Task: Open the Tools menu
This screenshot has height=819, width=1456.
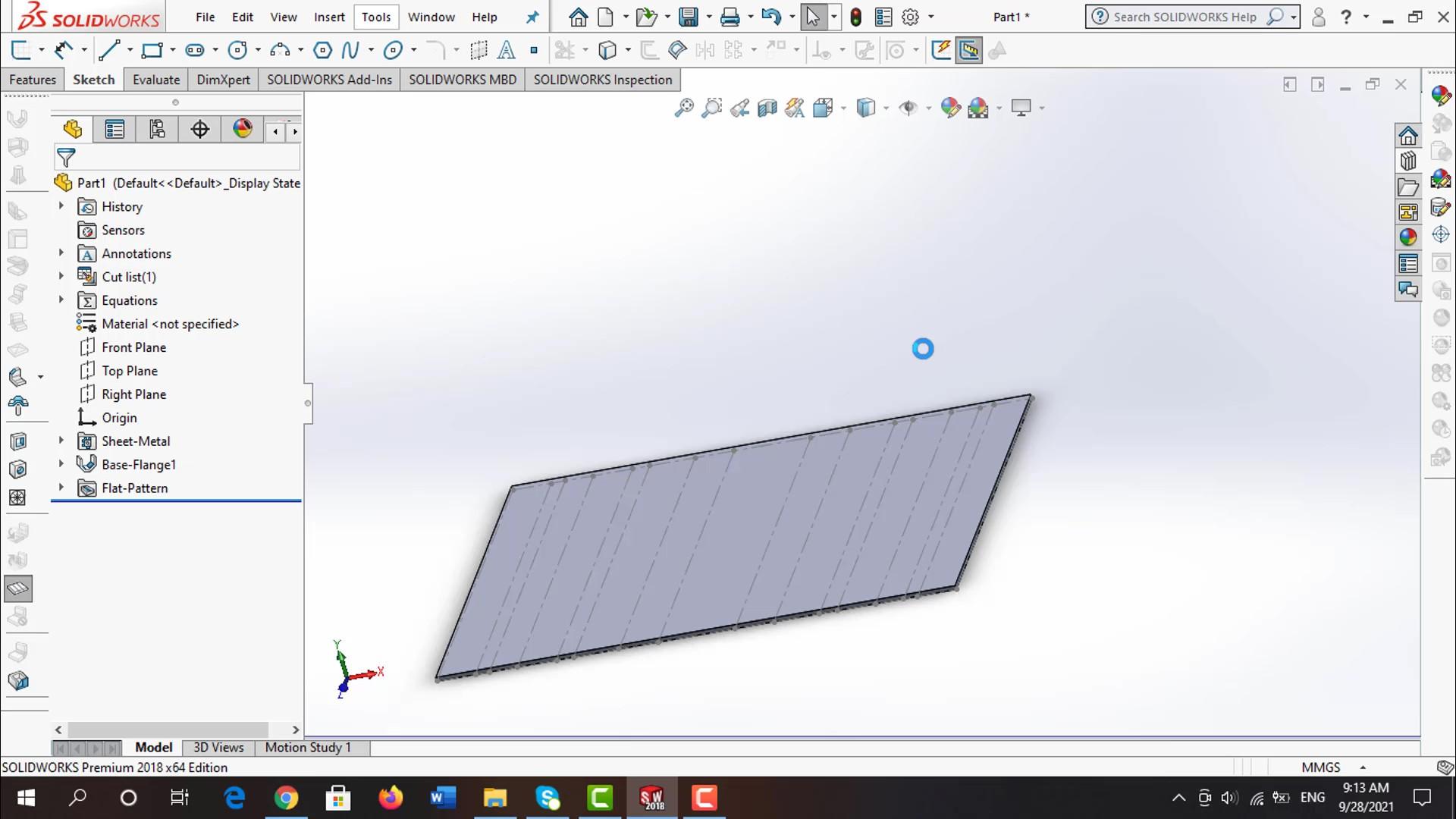Action: tap(375, 17)
